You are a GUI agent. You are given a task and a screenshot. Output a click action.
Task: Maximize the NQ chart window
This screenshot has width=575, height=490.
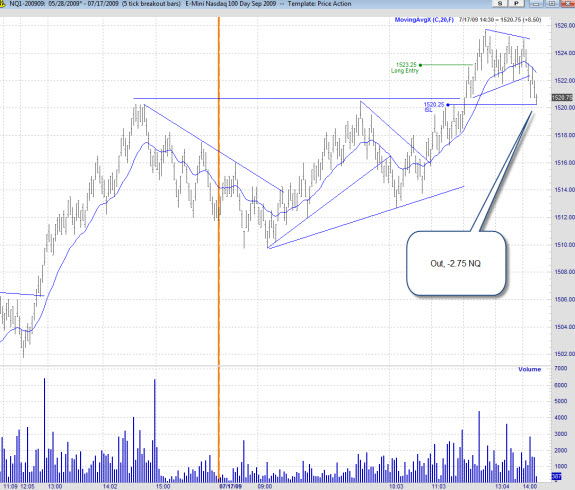click(552, 3)
